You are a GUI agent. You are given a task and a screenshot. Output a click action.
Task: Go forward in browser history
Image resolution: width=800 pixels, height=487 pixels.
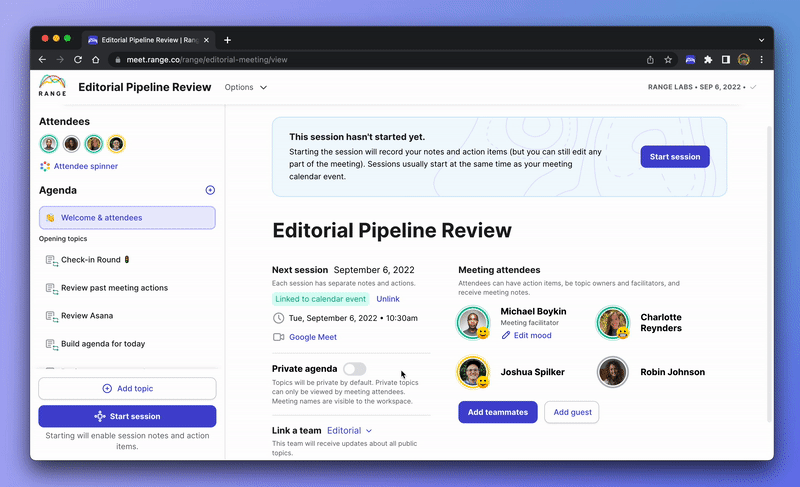tap(60, 60)
